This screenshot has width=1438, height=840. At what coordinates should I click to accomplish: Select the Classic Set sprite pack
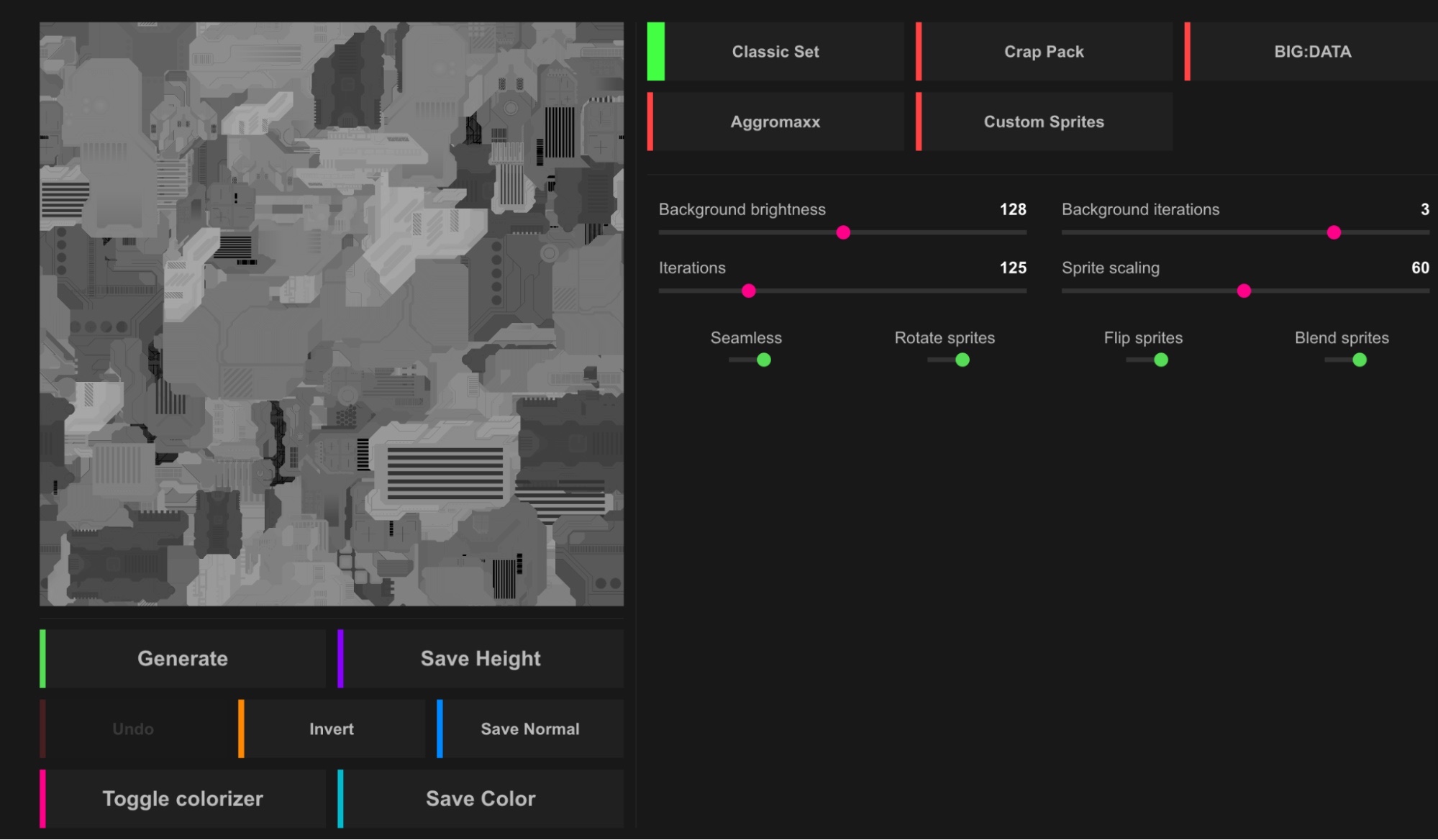(775, 51)
